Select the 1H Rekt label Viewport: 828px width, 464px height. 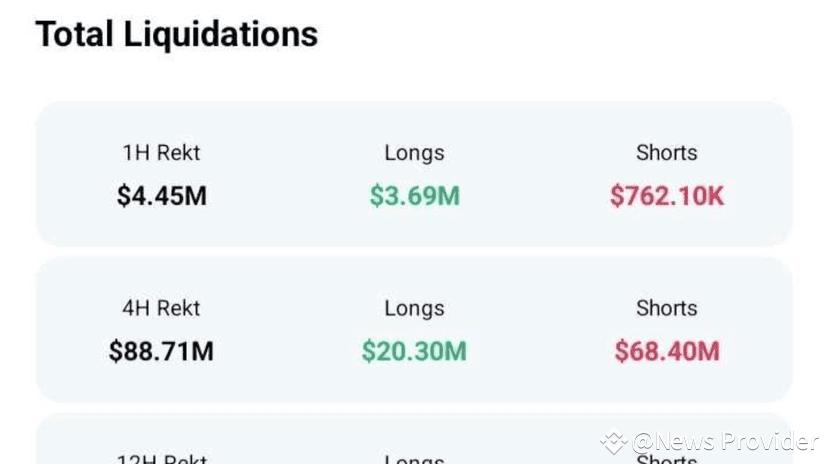(161, 153)
